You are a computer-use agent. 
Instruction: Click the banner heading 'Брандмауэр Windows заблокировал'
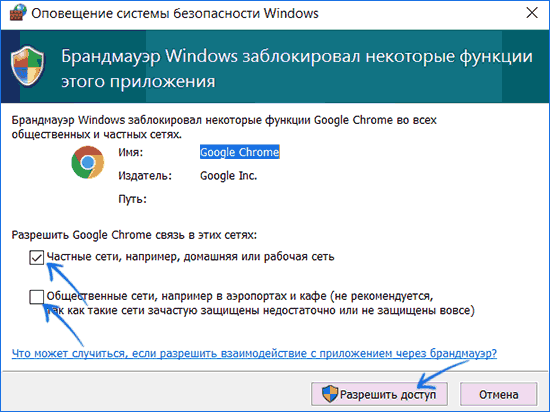(x=297, y=68)
